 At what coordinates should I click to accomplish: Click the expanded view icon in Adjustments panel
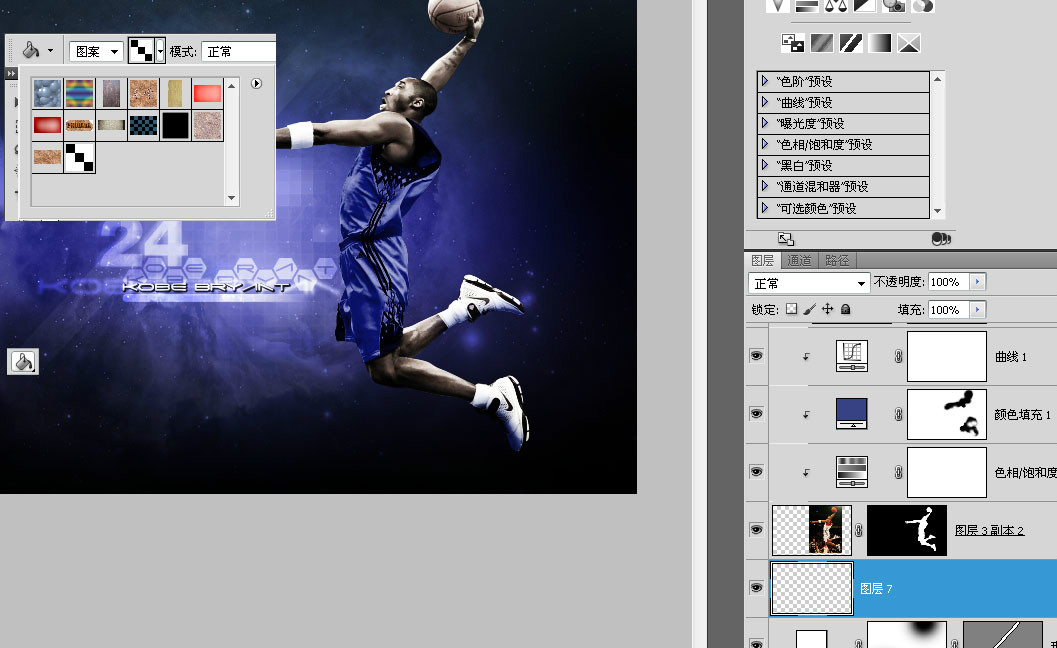786,239
